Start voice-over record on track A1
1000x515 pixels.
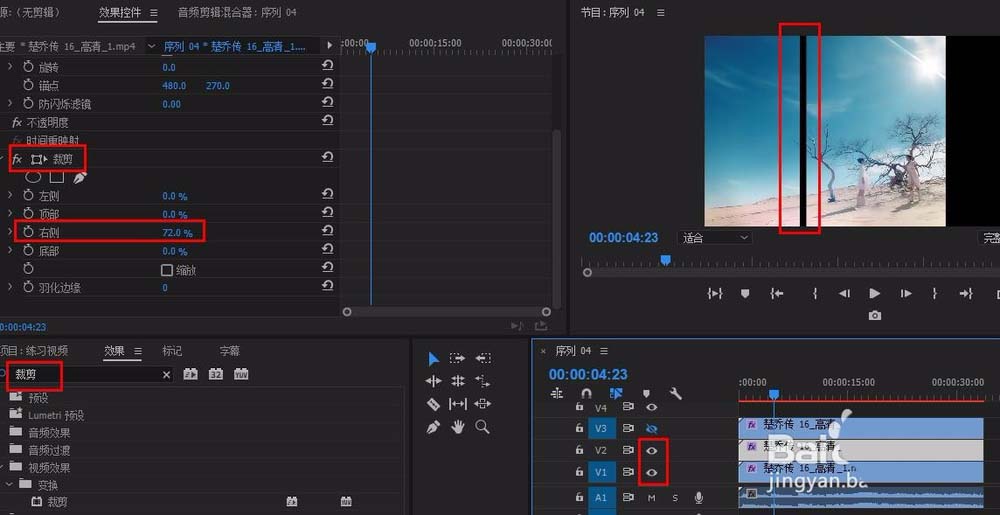click(x=699, y=497)
